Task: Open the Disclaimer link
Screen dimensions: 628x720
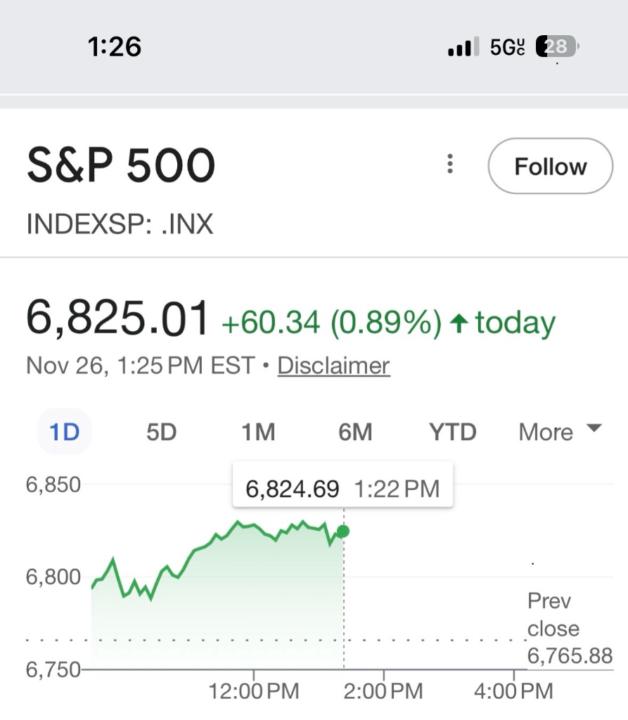Action: point(333,366)
